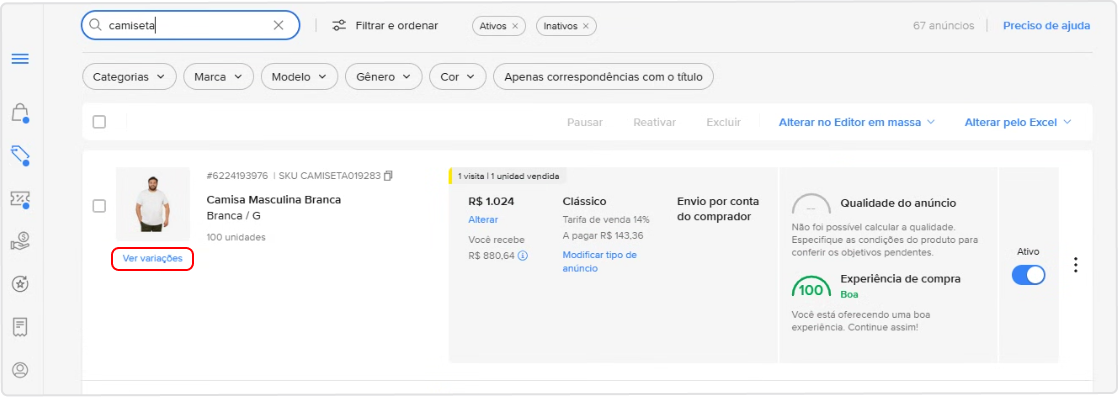Check the select-all listings checkbox
The height and width of the screenshot is (397, 1118).
coord(99,123)
